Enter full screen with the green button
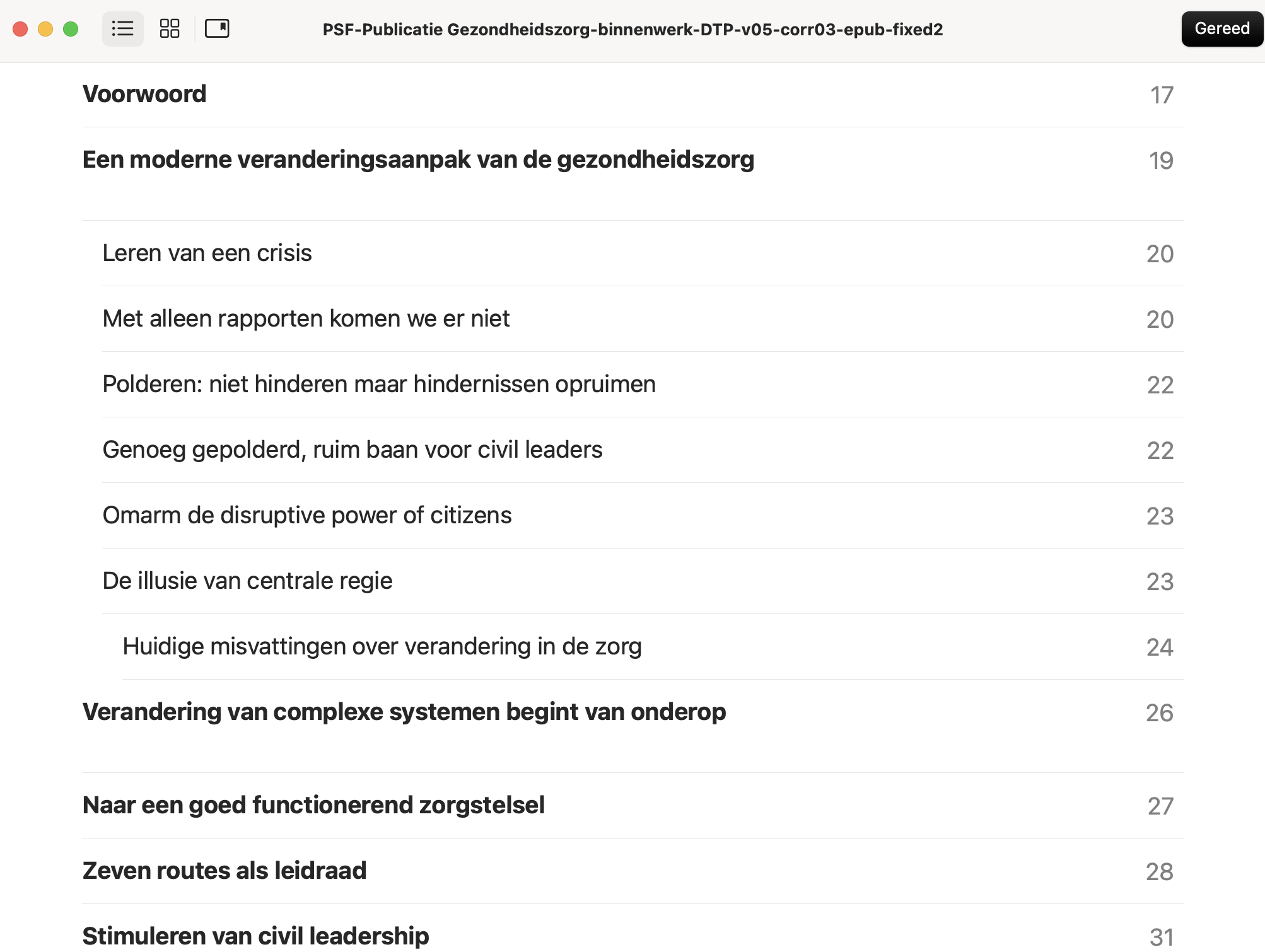The image size is (1265, 952). coord(71,29)
